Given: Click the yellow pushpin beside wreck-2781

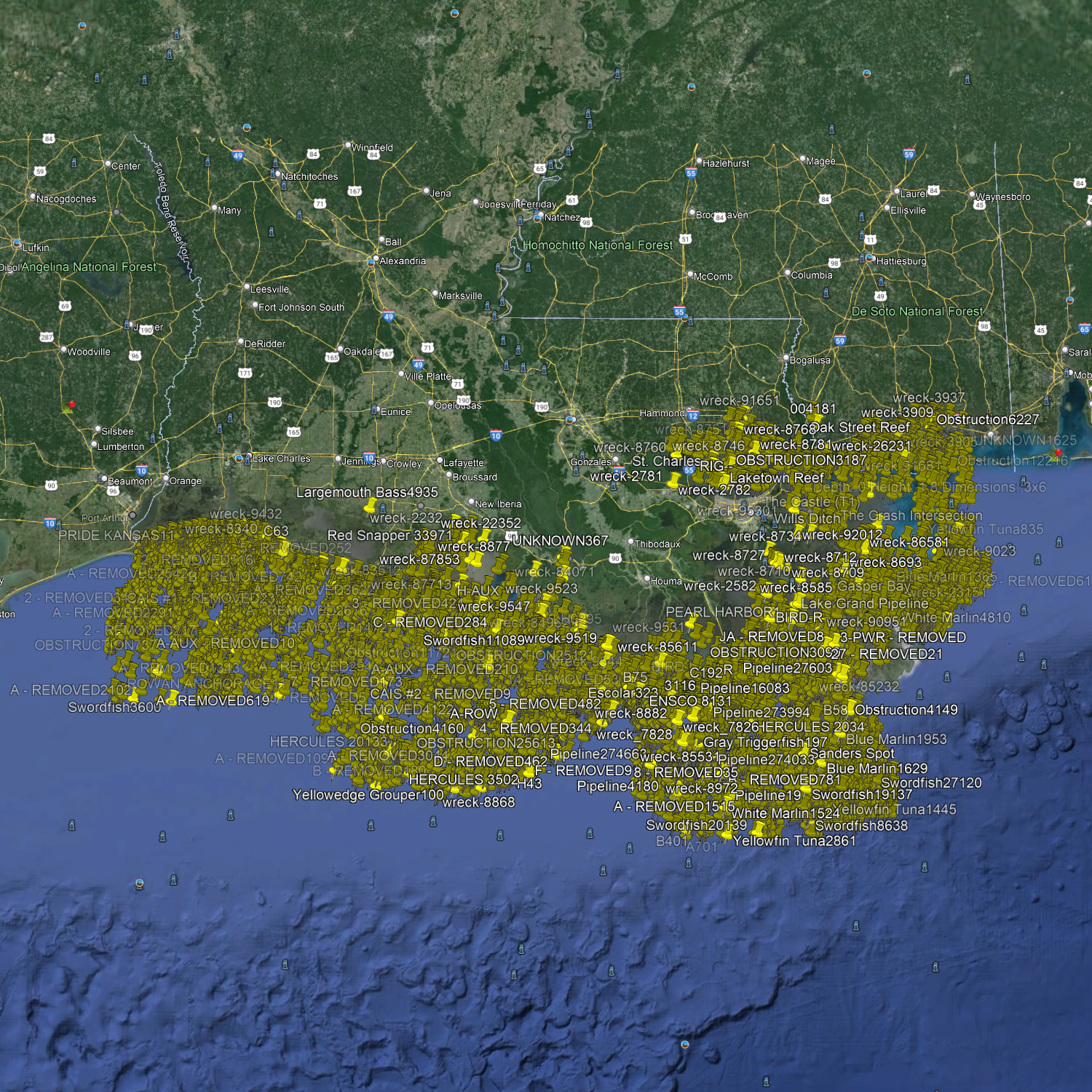Looking at the screenshot, I should pos(674,480).
